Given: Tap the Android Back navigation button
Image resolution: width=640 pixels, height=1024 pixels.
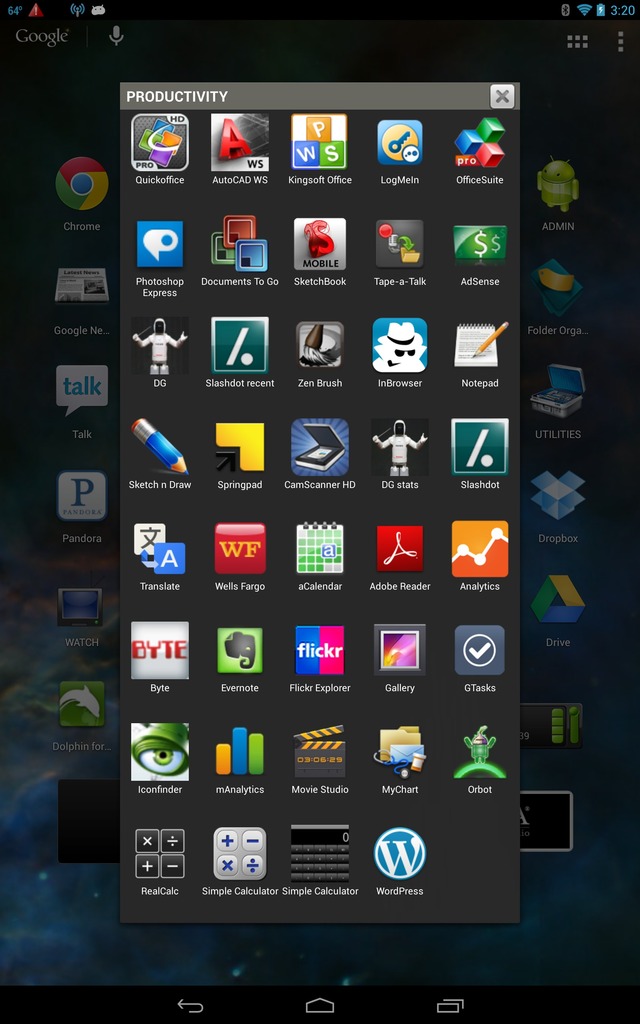Looking at the screenshot, I should click(190, 1006).
